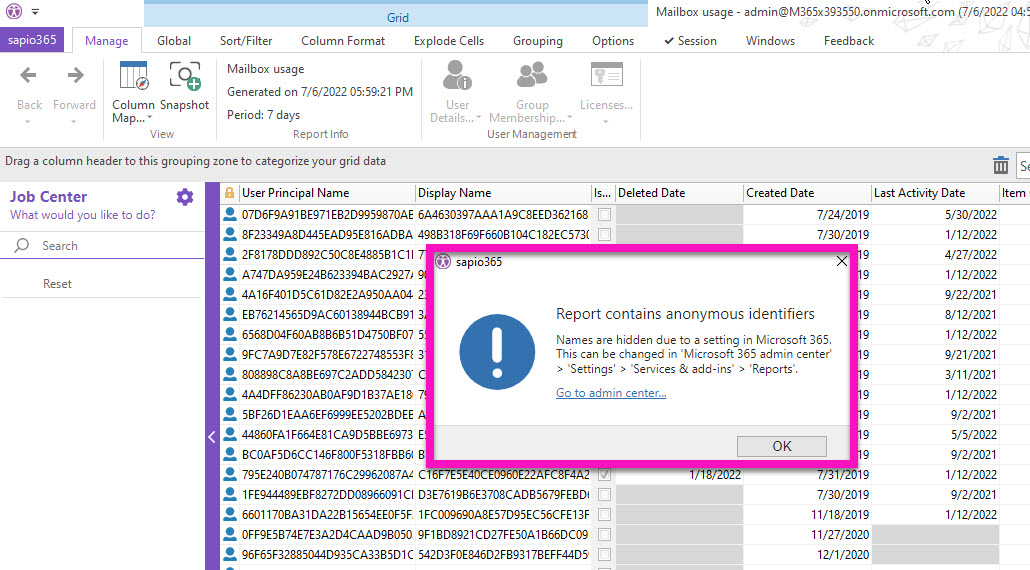Click user icon for row 9FC7A9D7E82F578E
1030x570 pixels.
(230, 354)
